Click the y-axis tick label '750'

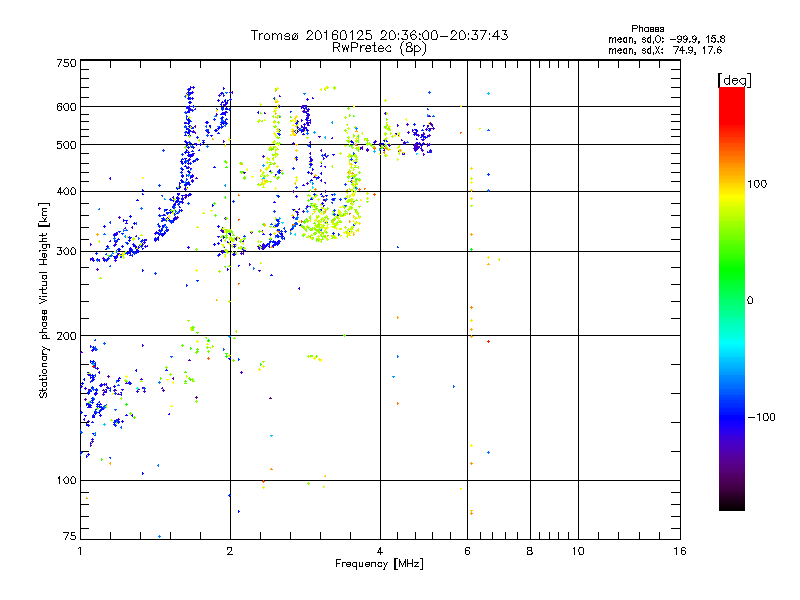66,63
